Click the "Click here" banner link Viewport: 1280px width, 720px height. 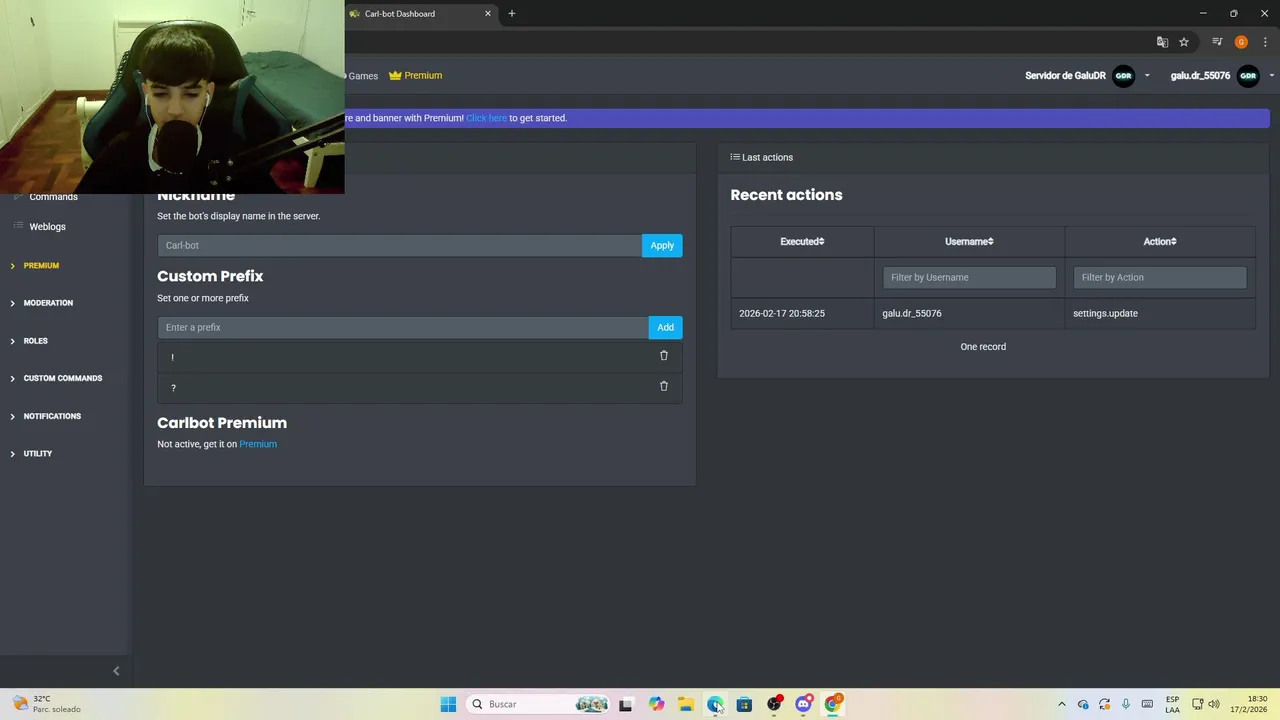[486, 118]
